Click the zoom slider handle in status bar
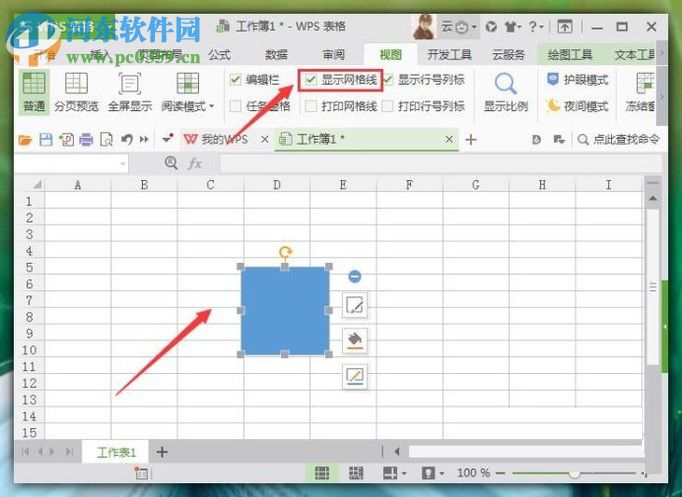Image resolution: width=682 pixels, height=497 pixels. [574, 474]
